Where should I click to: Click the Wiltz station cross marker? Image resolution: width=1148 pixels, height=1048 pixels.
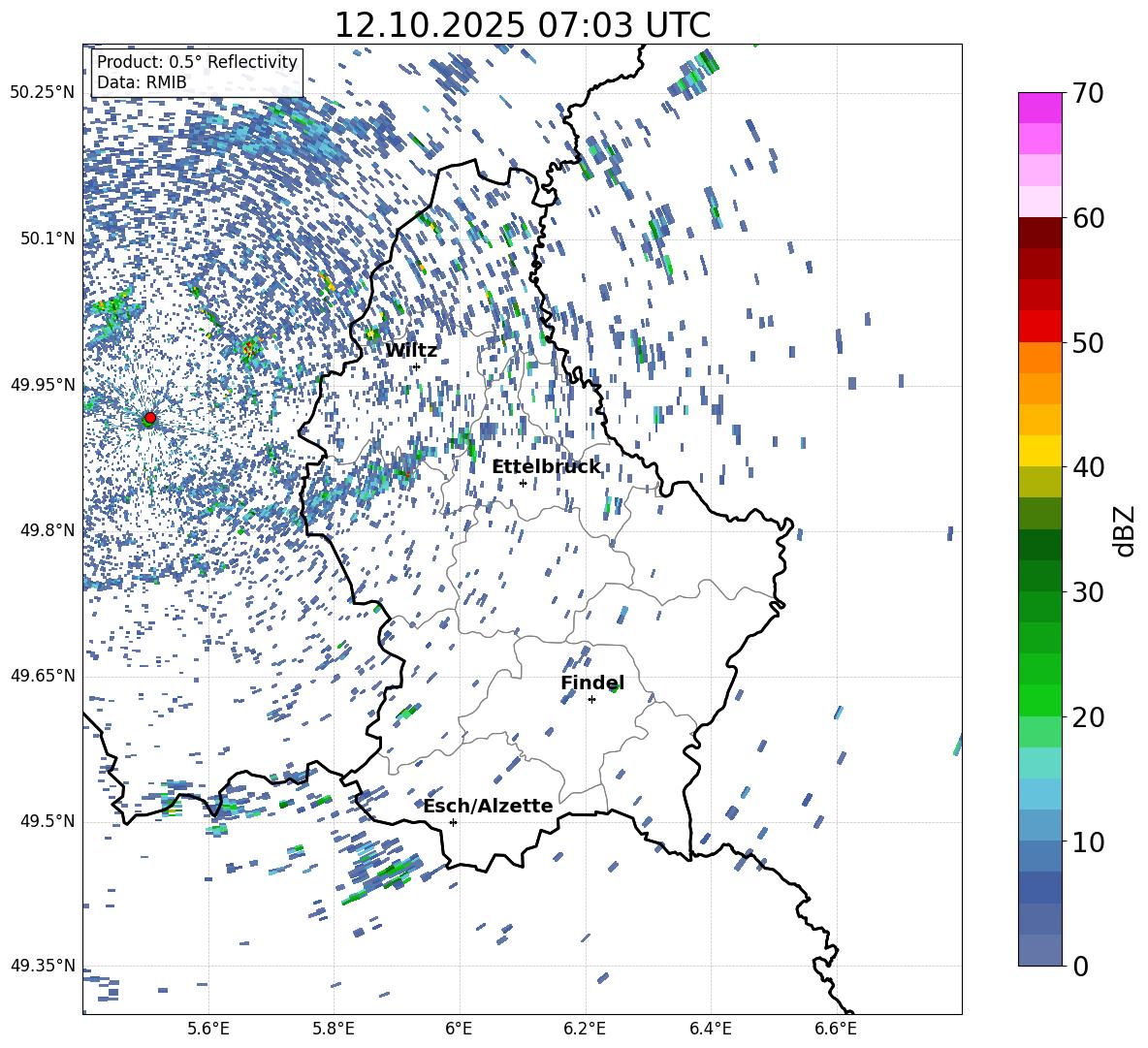(x=417, y=366)
